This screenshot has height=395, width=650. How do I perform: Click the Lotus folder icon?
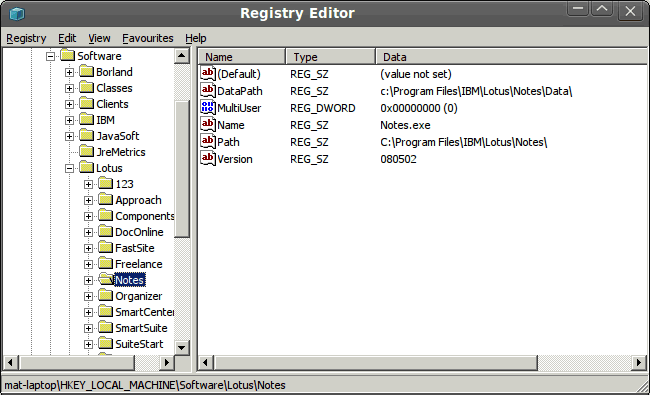[87, 168]
